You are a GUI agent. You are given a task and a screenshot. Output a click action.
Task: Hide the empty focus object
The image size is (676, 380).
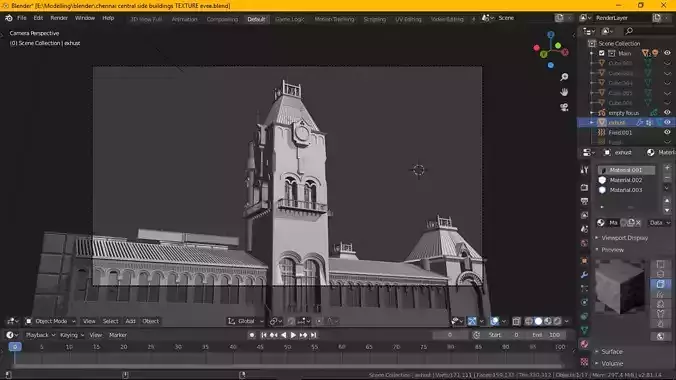coord(667,113)
